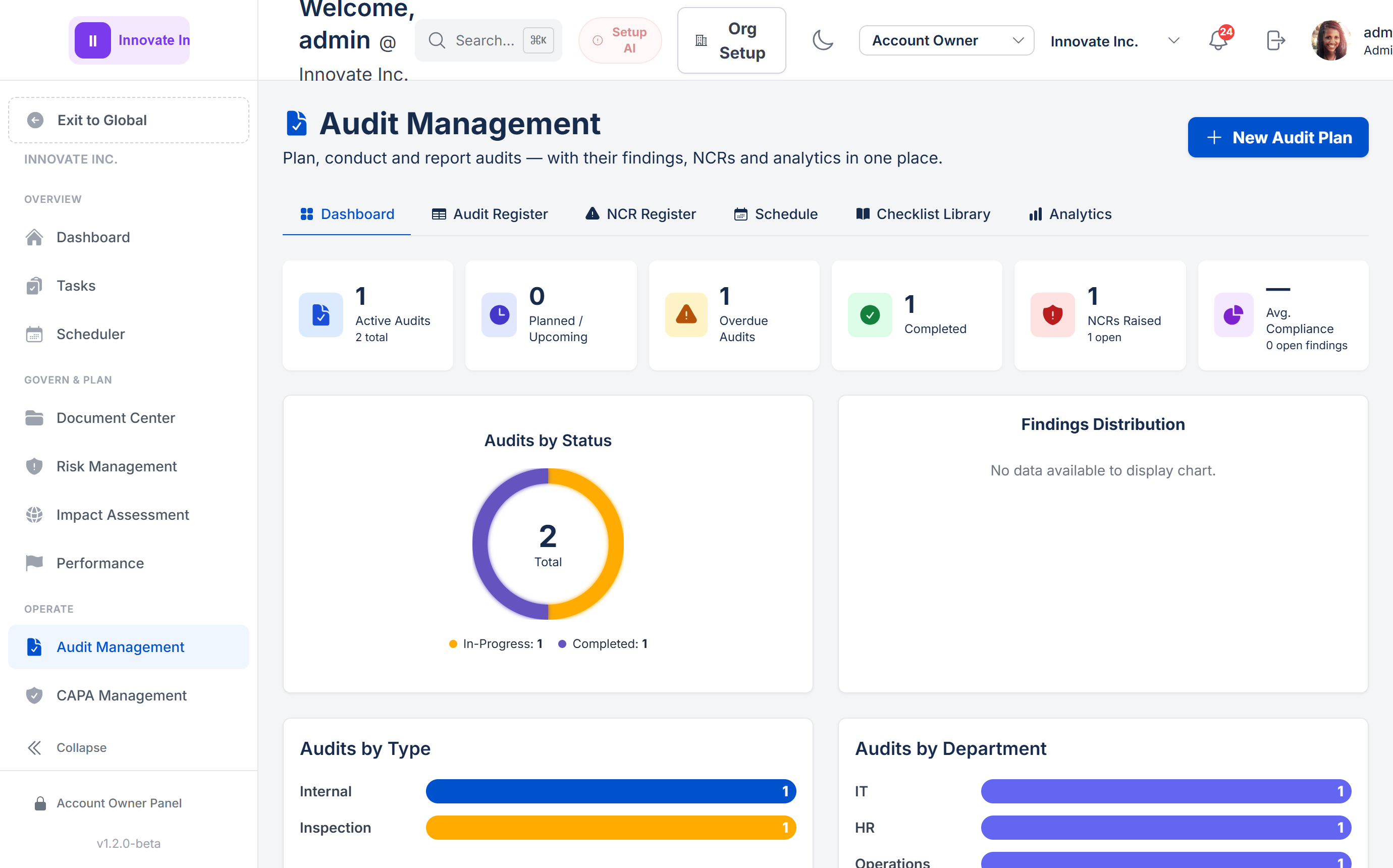This screenshot has height=868, width=1393.
Task: Click 'No data available to display chart.' message
Action: (x=1103, y=470)
